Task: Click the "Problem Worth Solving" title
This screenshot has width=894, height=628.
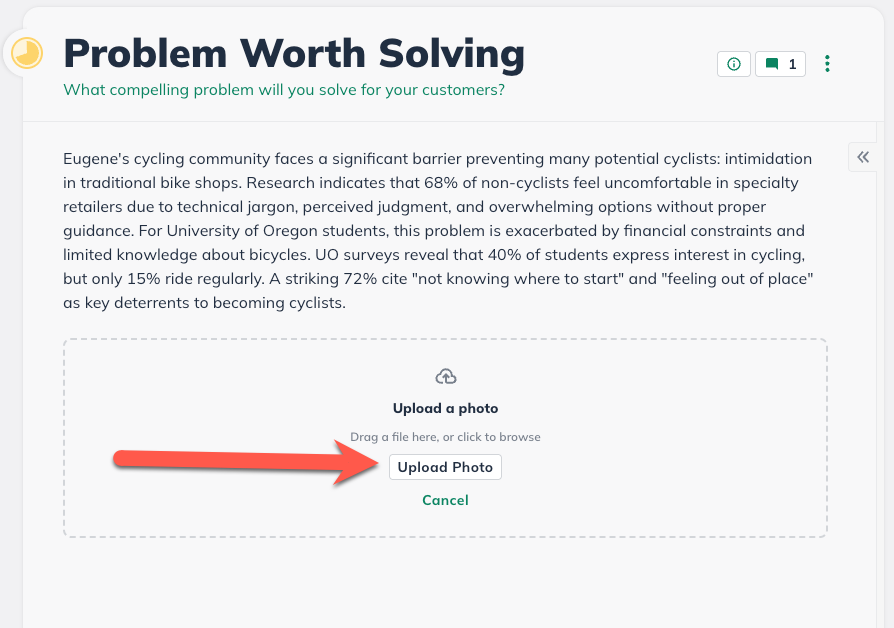Action: click(x=294, y=53)
